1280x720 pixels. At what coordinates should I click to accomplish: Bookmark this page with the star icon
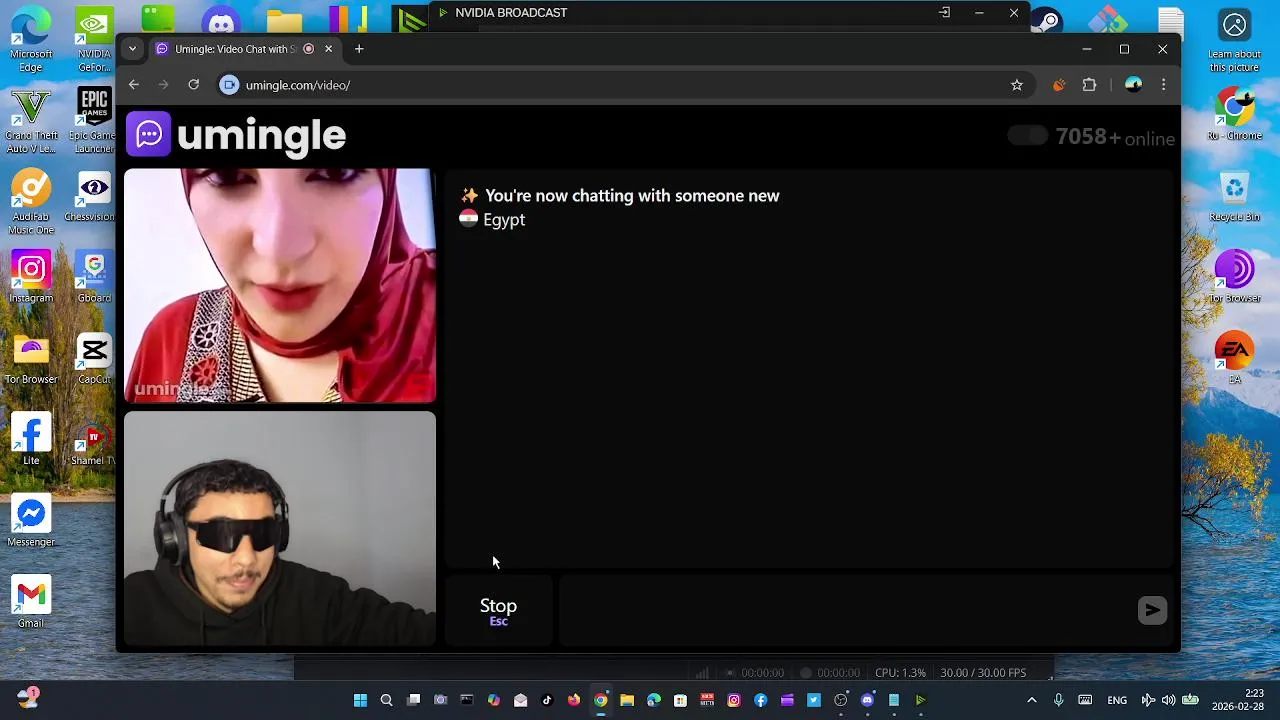pyautogui.click(x=1017, y=85)
